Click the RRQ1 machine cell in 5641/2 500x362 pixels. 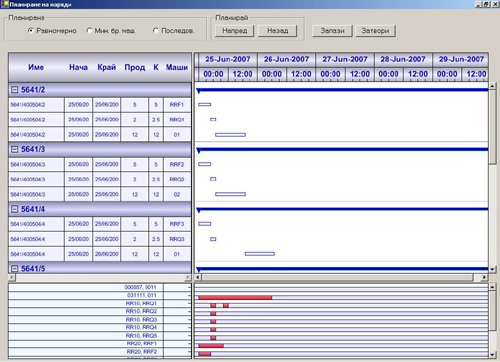[x=177, y=120]
